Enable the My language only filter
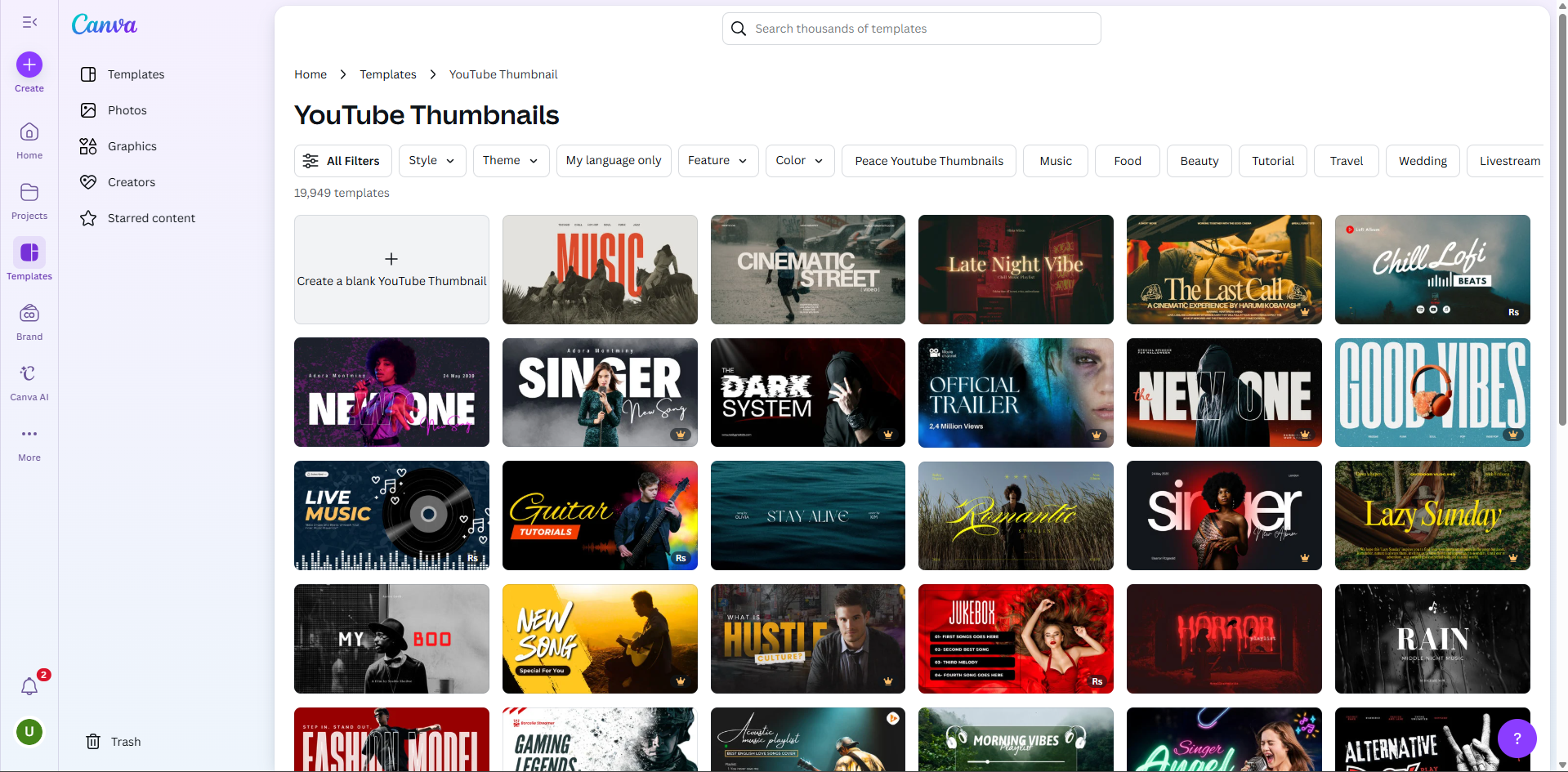1568x772 pixels. [x=613, y=160]
